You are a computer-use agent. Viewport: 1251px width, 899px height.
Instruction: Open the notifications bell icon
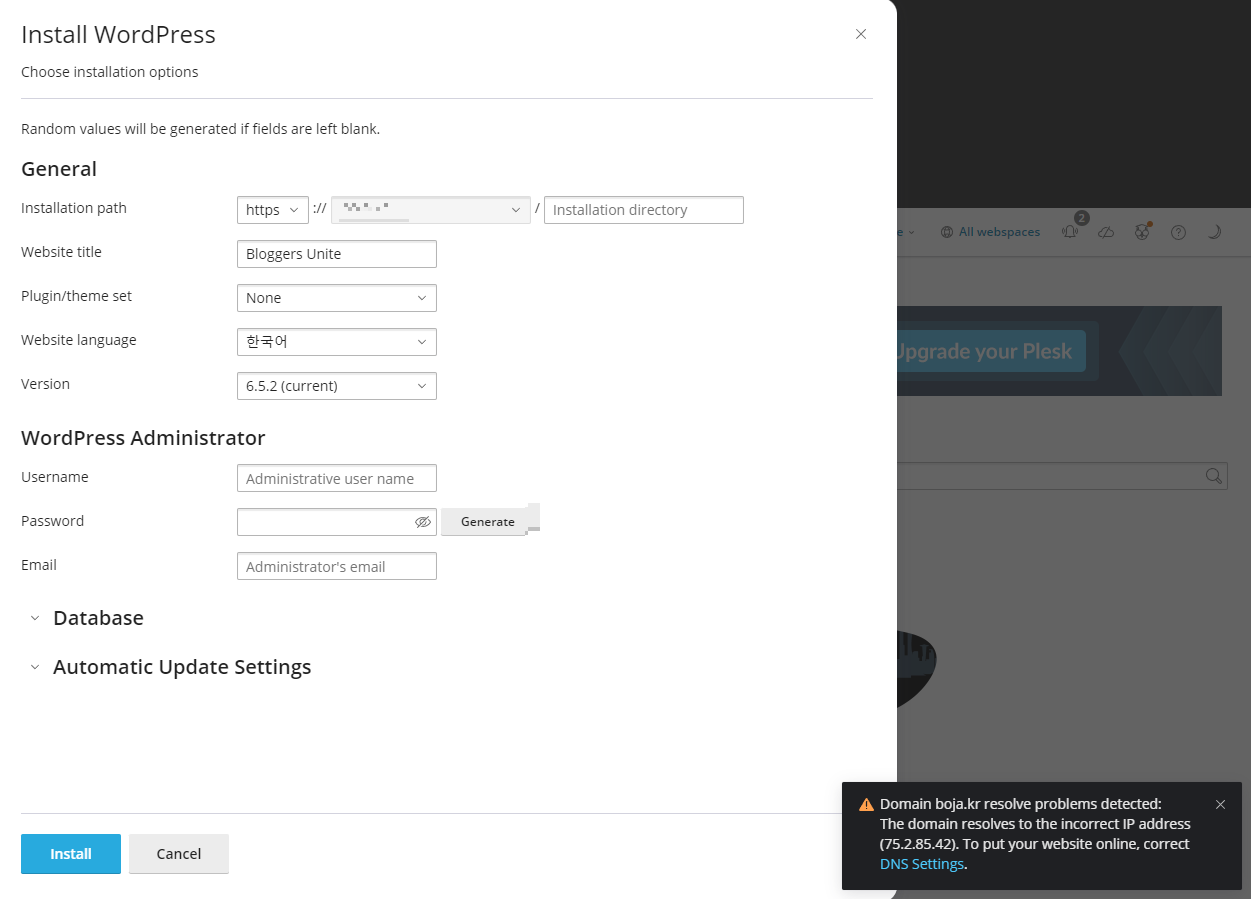point(1071,231)
